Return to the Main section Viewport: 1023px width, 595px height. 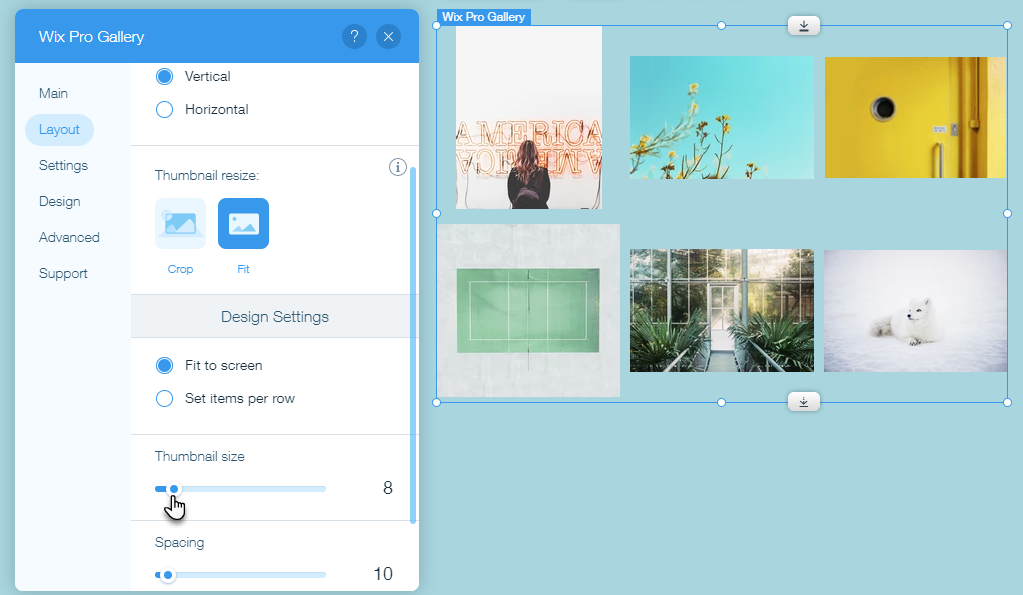click(51, 93)
